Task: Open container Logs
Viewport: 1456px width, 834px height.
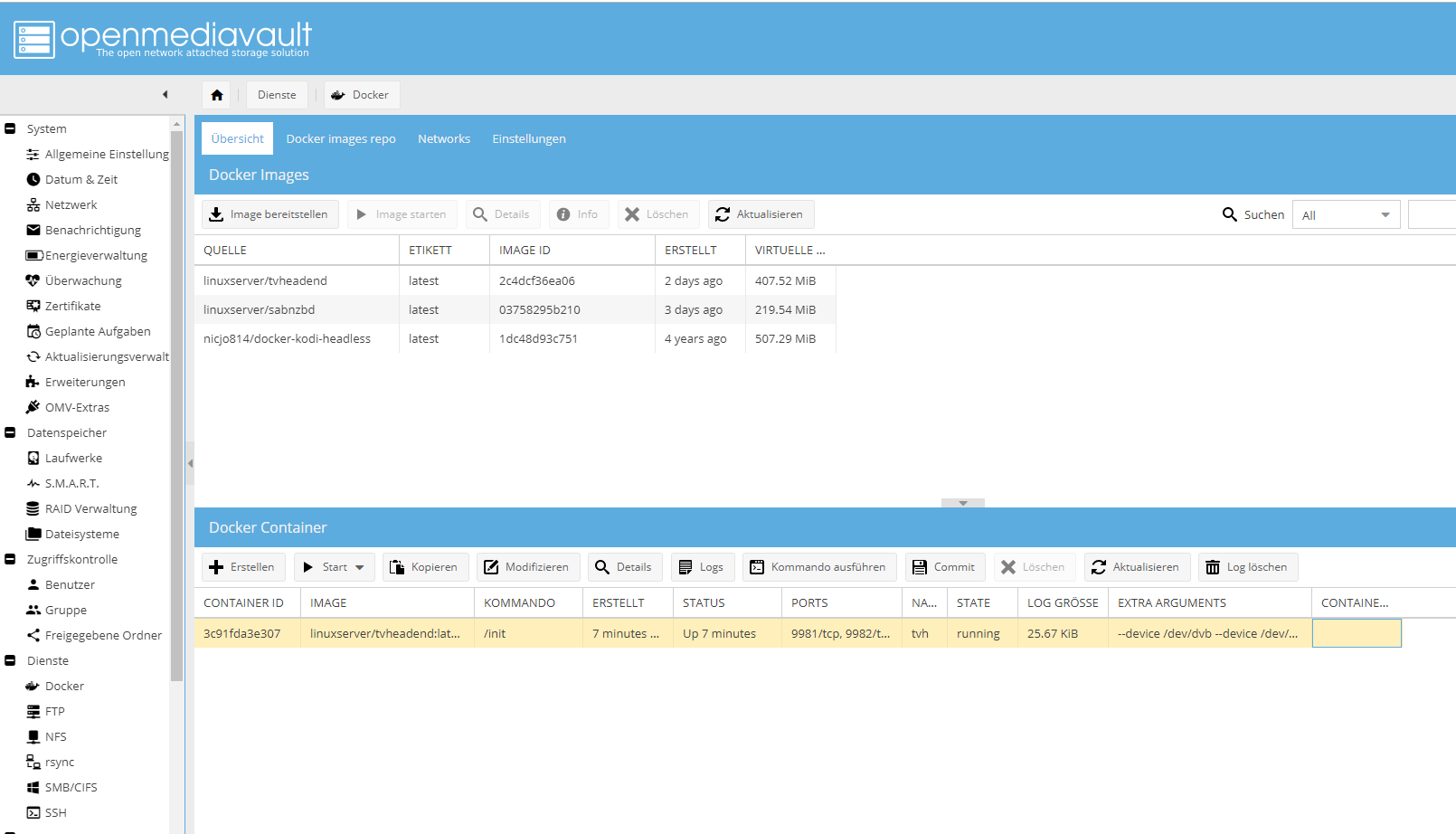Action: click(x=703, y=567)
